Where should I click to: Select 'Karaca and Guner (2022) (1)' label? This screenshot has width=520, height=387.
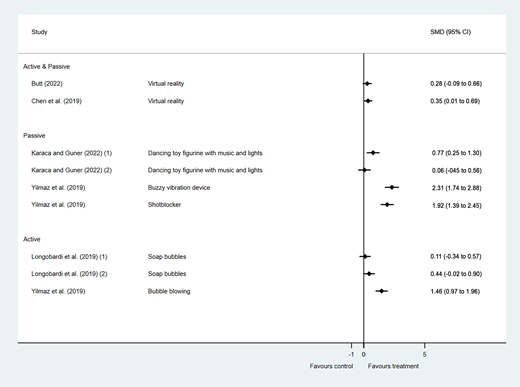pos(72,153)
